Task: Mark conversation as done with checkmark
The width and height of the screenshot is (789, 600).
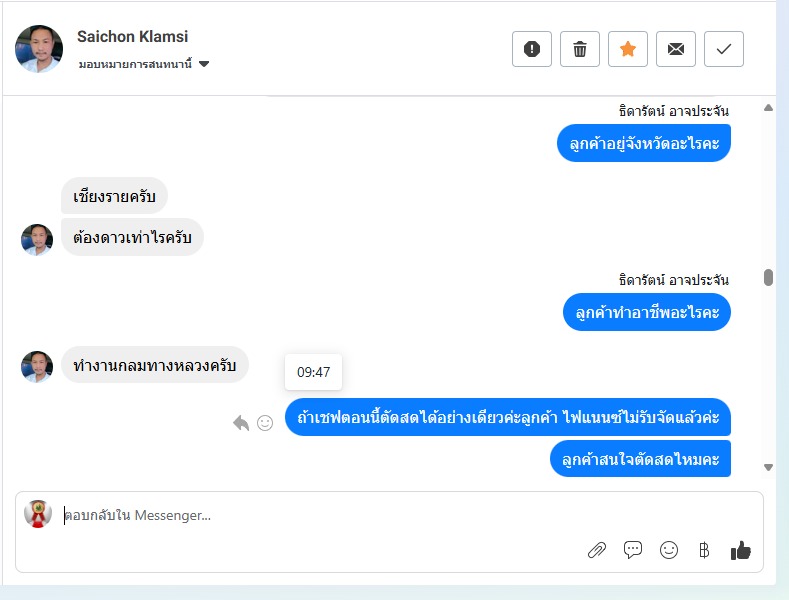Action: [724, 49]
